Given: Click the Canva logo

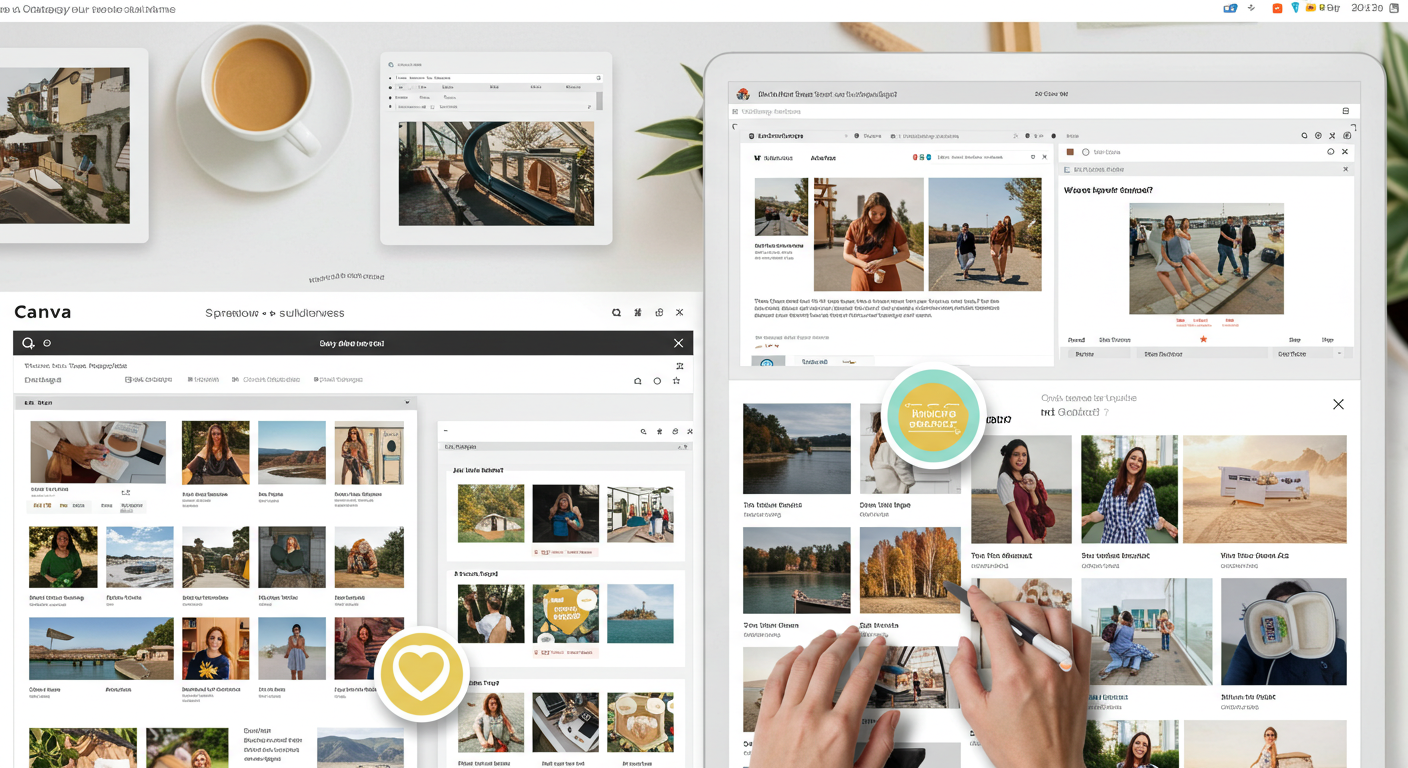Looking at the screenshot, I should [x=42, y=312].
